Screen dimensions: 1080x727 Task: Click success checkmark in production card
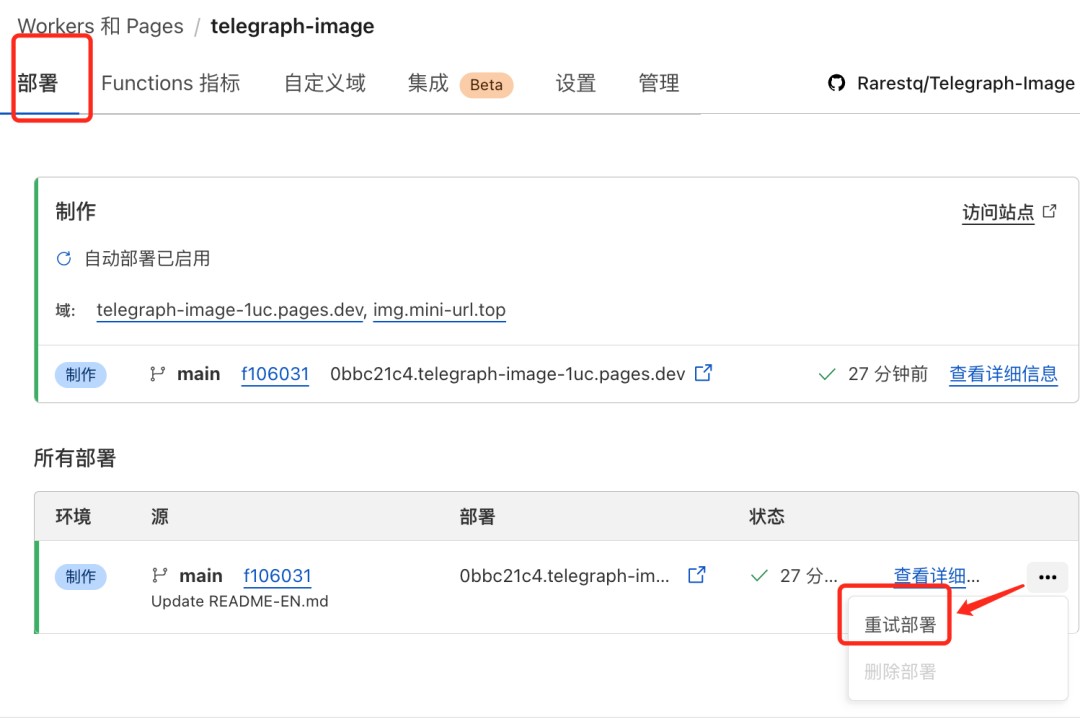[827, 374]
